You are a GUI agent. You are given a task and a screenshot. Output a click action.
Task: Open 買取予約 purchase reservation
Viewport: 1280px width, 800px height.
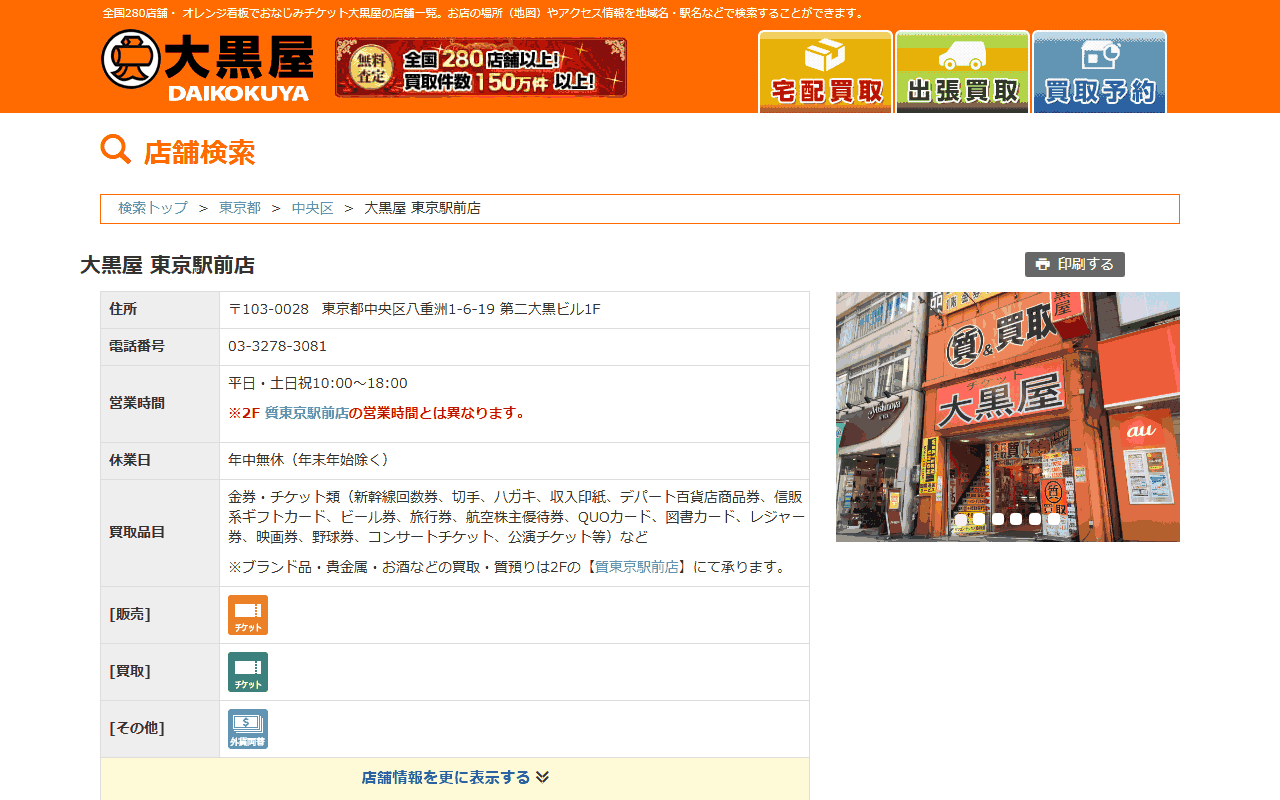pos(1099,72)
